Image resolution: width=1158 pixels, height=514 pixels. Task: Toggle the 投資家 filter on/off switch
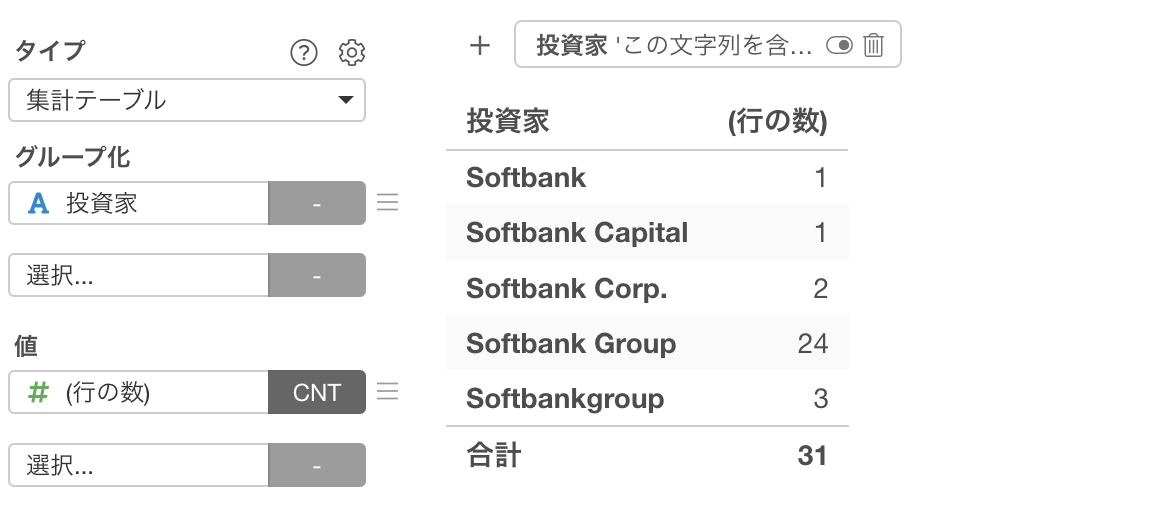coord(839,46)
